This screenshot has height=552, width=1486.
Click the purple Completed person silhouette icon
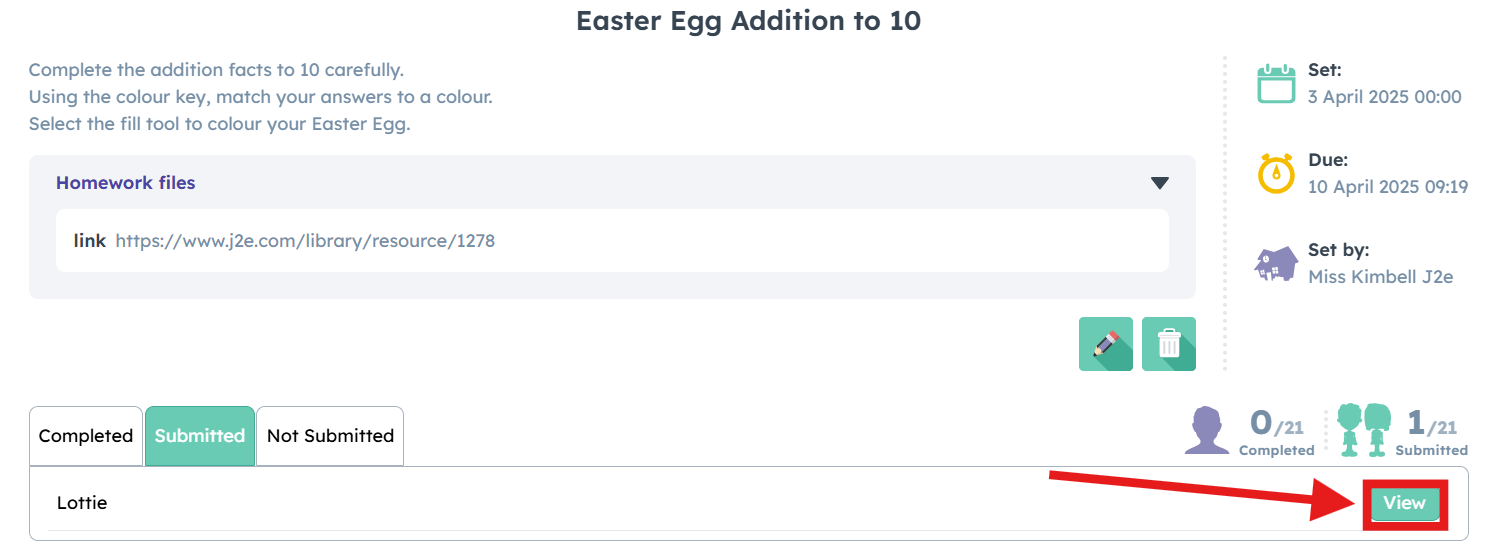click(x=1207, y=431)
